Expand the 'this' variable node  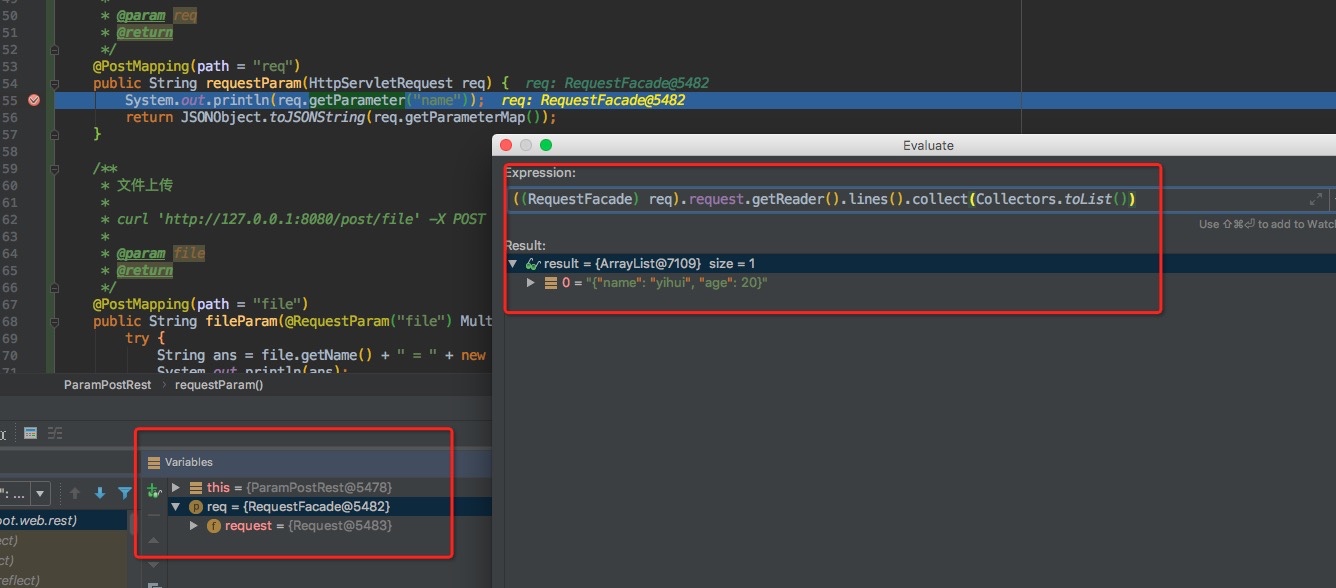176,487
